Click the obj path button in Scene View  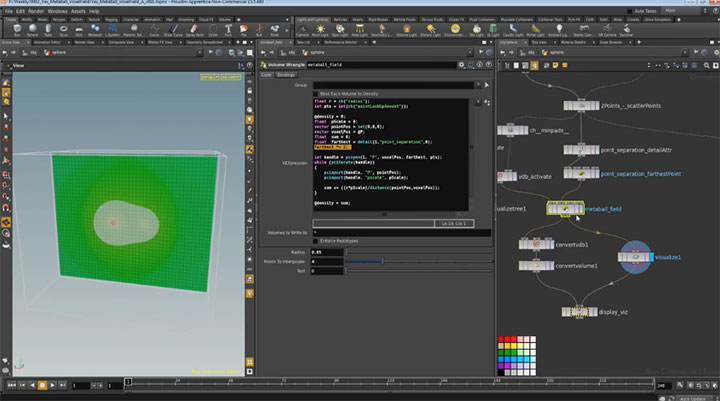coord(29,52)
